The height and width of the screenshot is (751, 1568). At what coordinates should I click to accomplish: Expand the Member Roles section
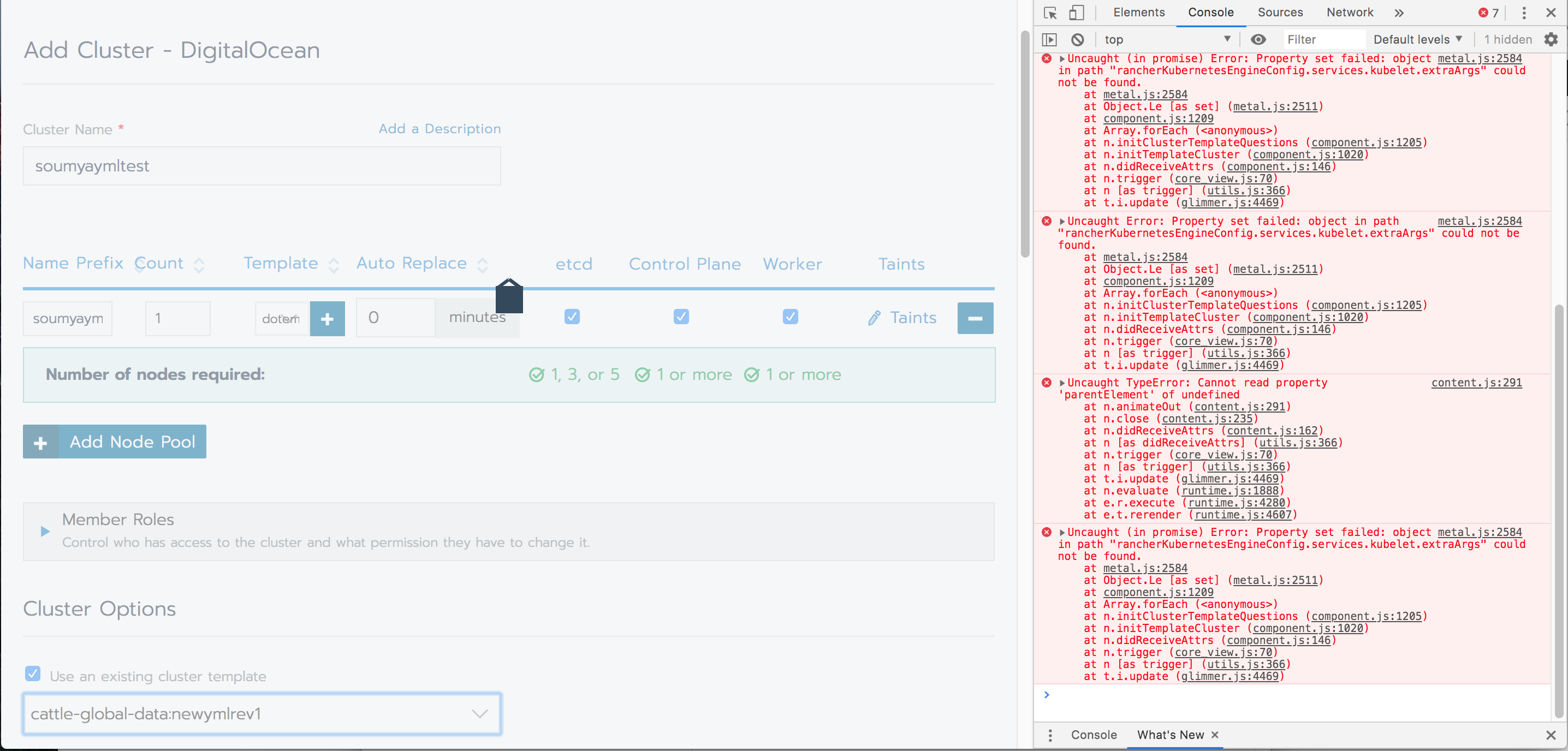pos(45,531)
